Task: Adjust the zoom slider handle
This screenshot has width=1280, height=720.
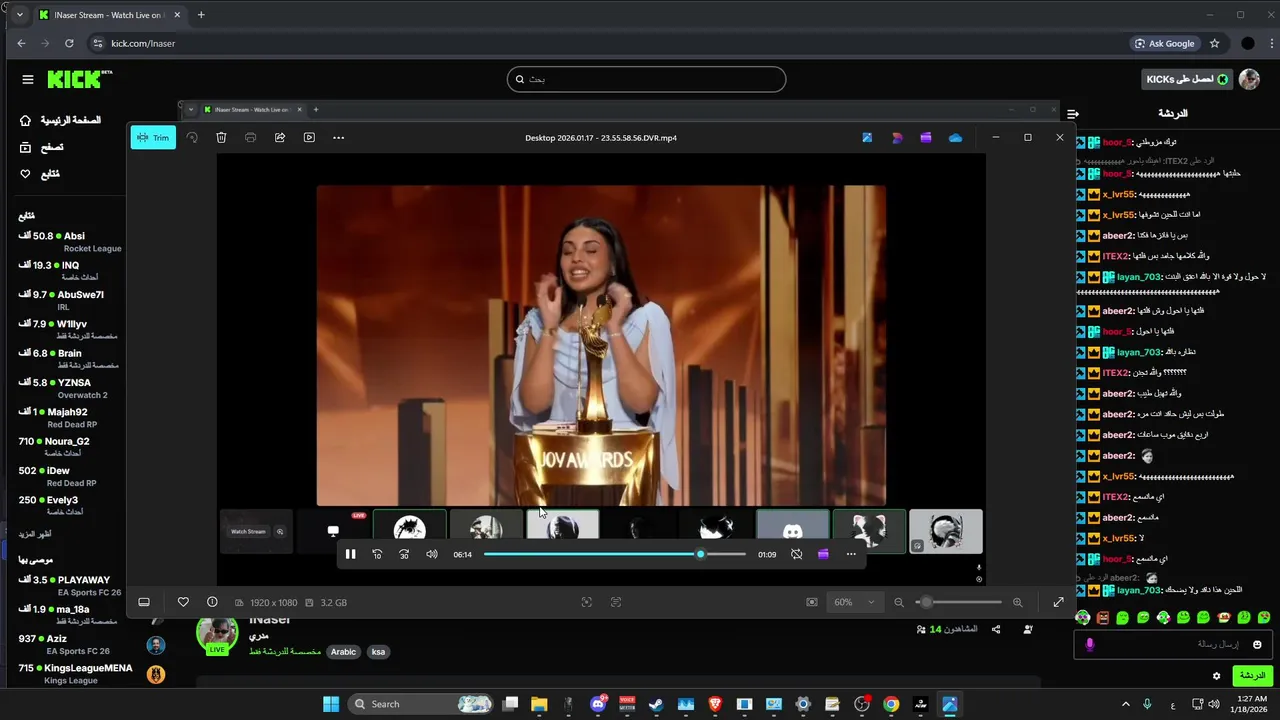Action: [926, 602]
